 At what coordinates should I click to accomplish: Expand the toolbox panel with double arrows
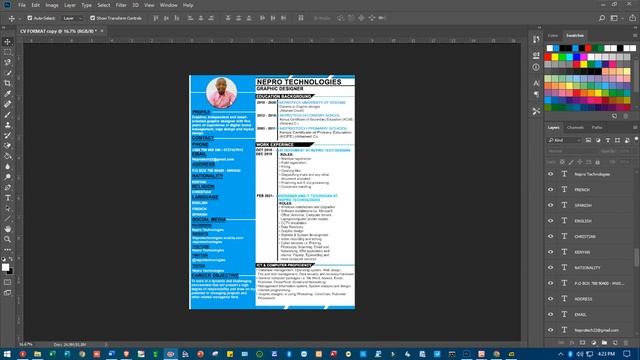[x=4, y=27]
